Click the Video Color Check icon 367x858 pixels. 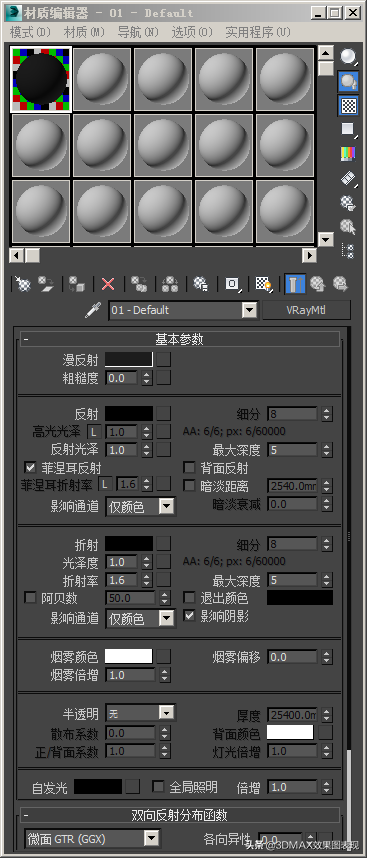pyautogui.click(x=348, y=154)
